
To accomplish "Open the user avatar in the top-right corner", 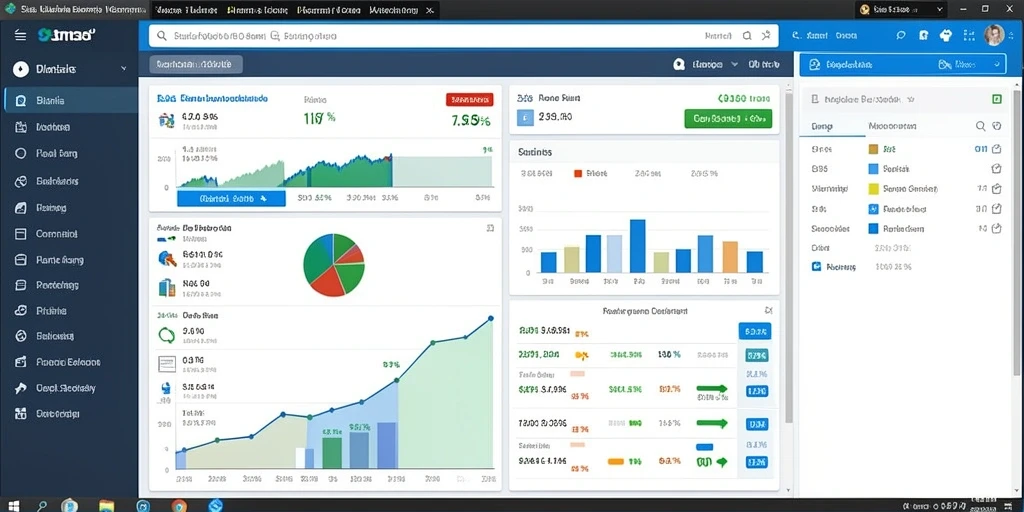I will coord(994,35).
